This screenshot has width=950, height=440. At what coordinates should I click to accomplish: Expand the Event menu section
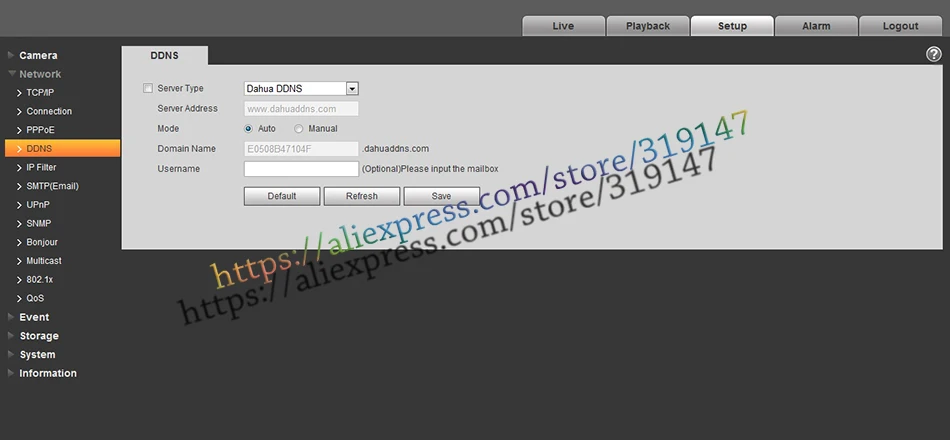[x=34, y=317]
